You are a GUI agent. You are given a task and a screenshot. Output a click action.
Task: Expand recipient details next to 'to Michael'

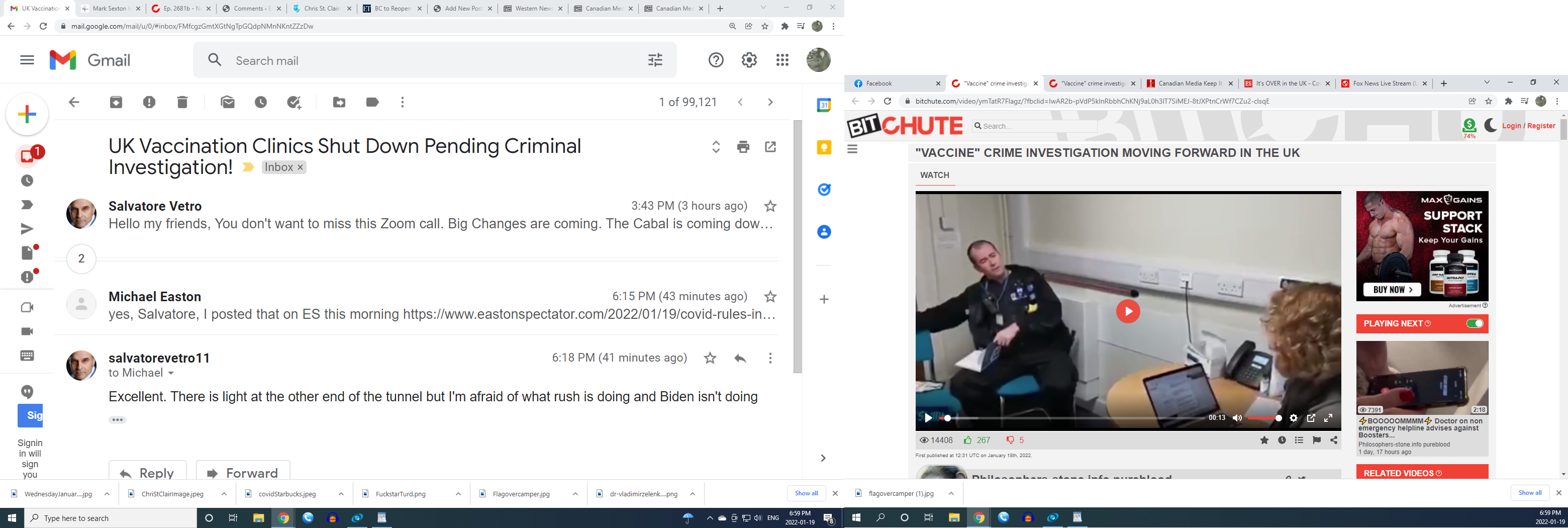171,373
